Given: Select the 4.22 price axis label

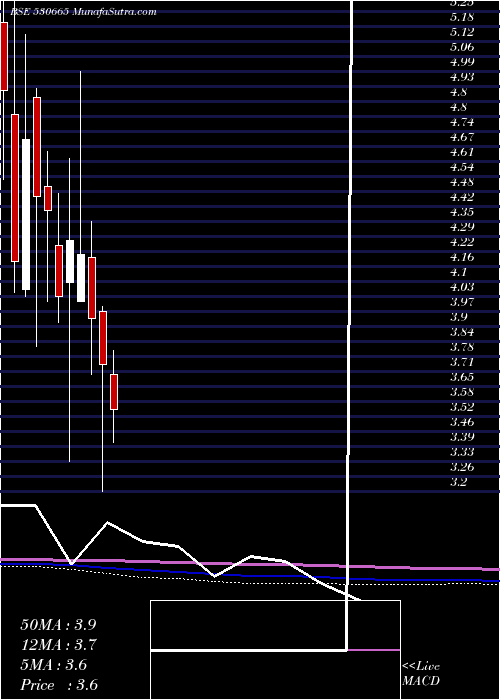Looking at the screenshot, I should pyautogui.click(x=462, y=242).
